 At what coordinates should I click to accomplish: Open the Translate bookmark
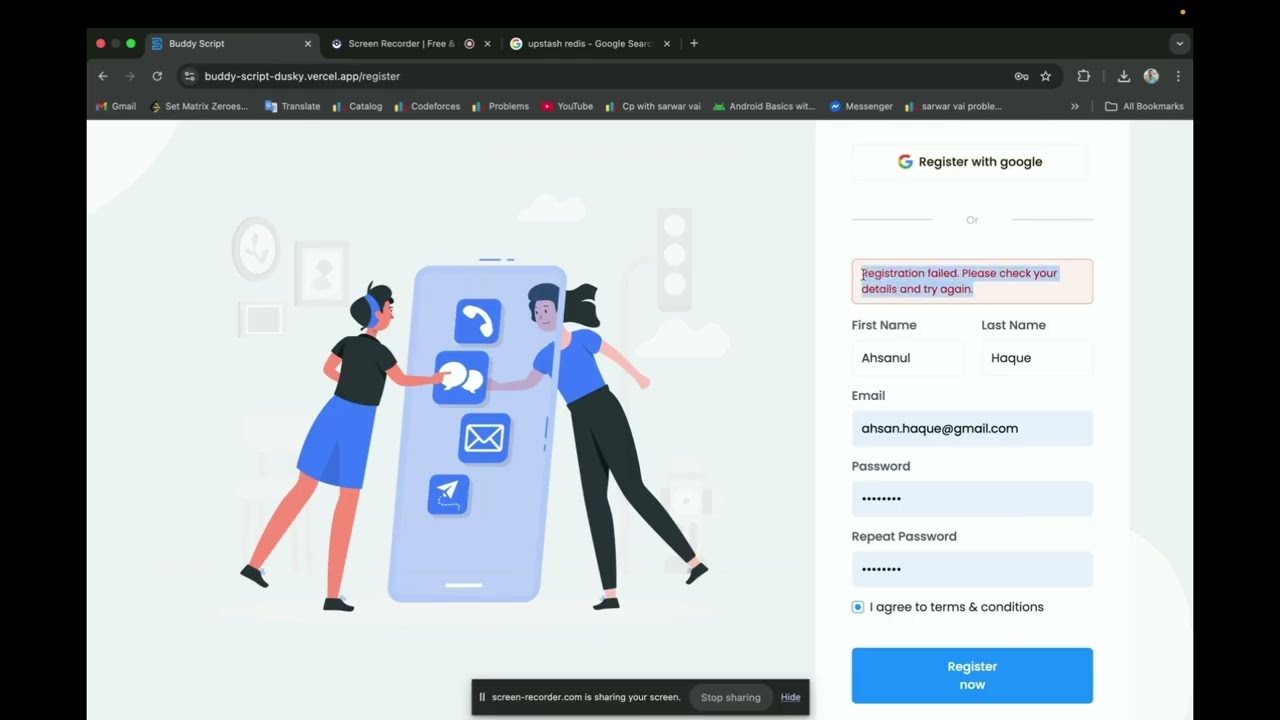click(292, 106)
